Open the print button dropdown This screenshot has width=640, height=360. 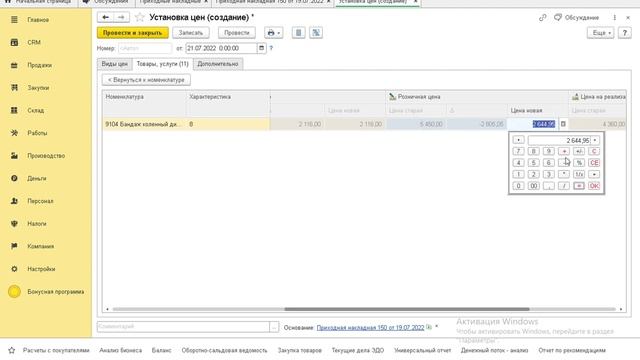click(x=273, y=33)
